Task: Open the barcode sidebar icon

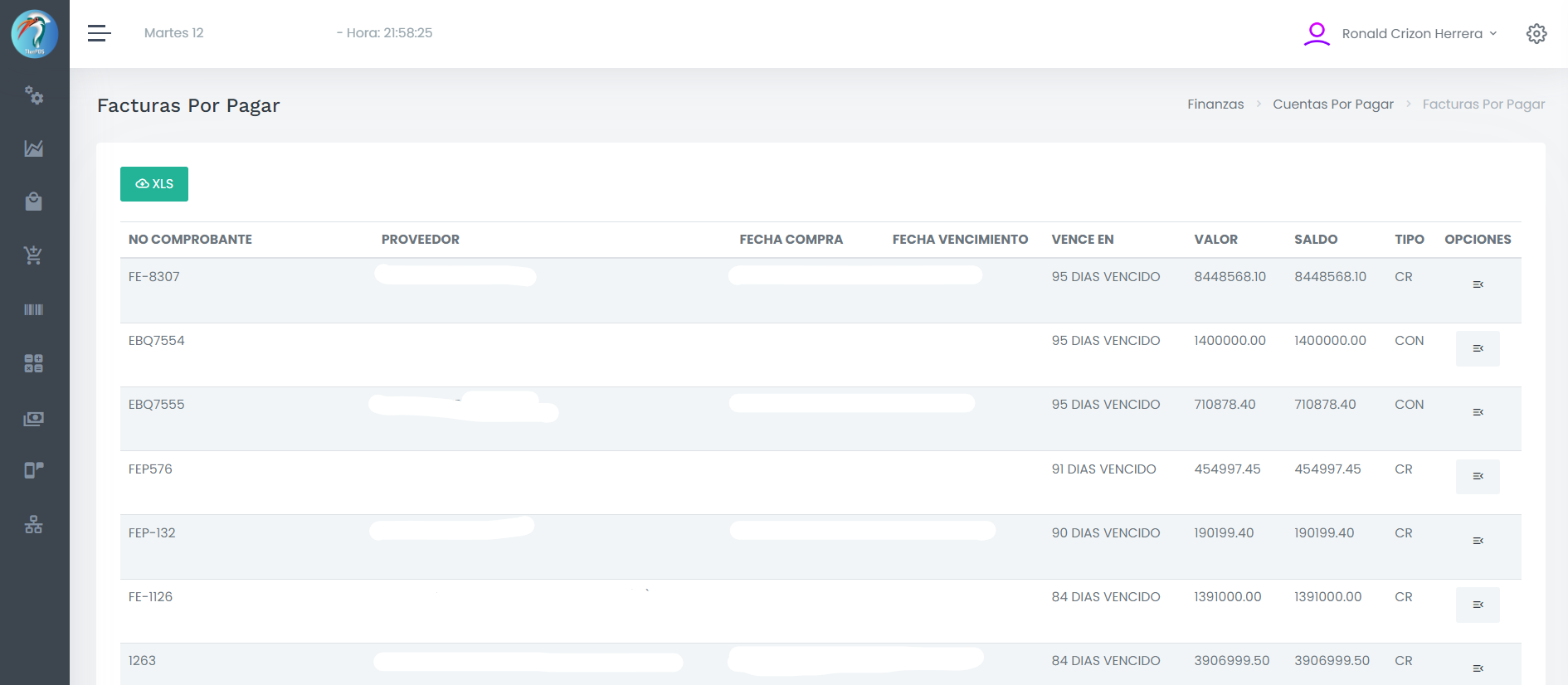Action: [34, 309]
